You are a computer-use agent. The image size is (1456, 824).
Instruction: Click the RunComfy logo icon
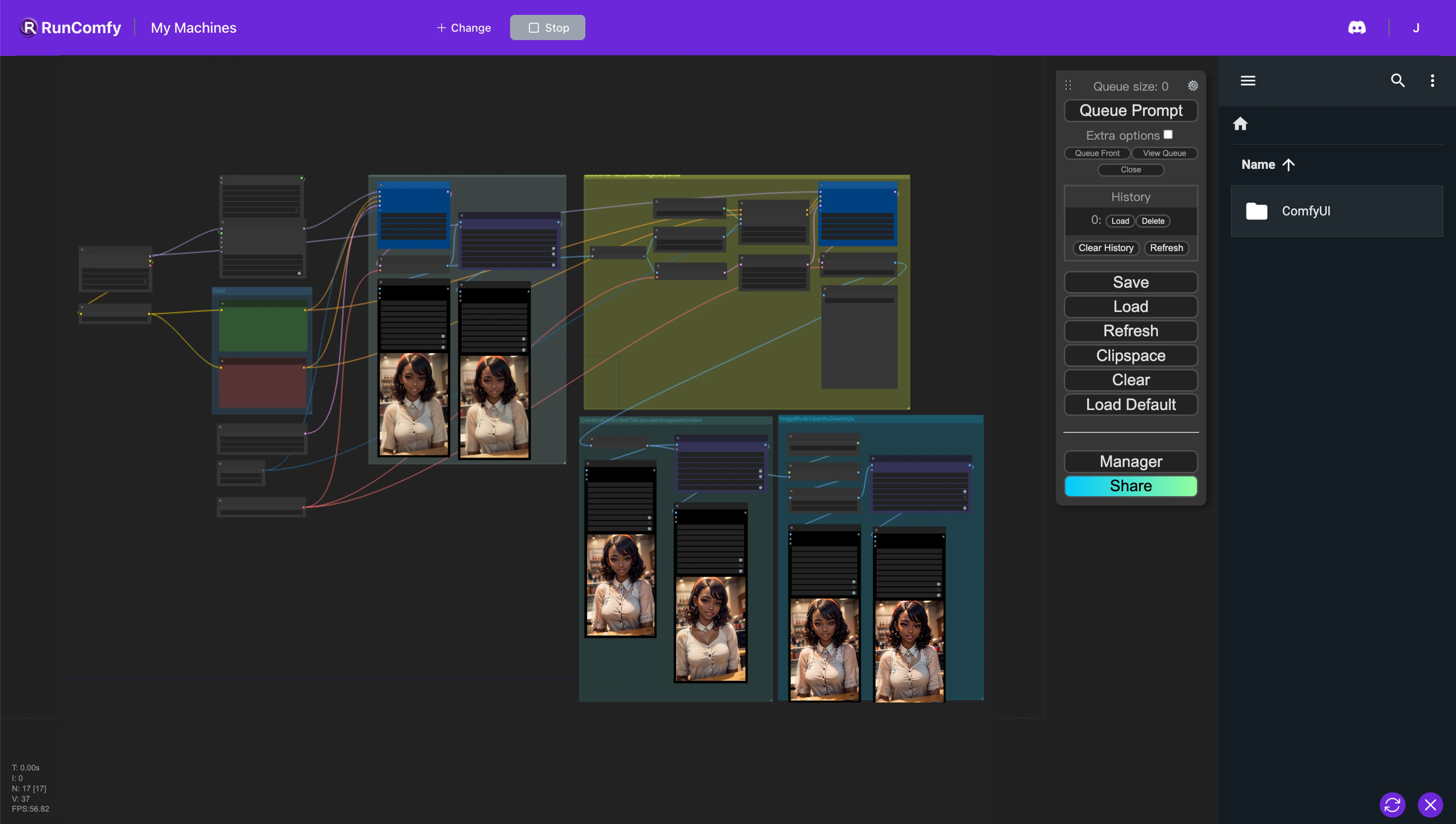click(28, 27)
